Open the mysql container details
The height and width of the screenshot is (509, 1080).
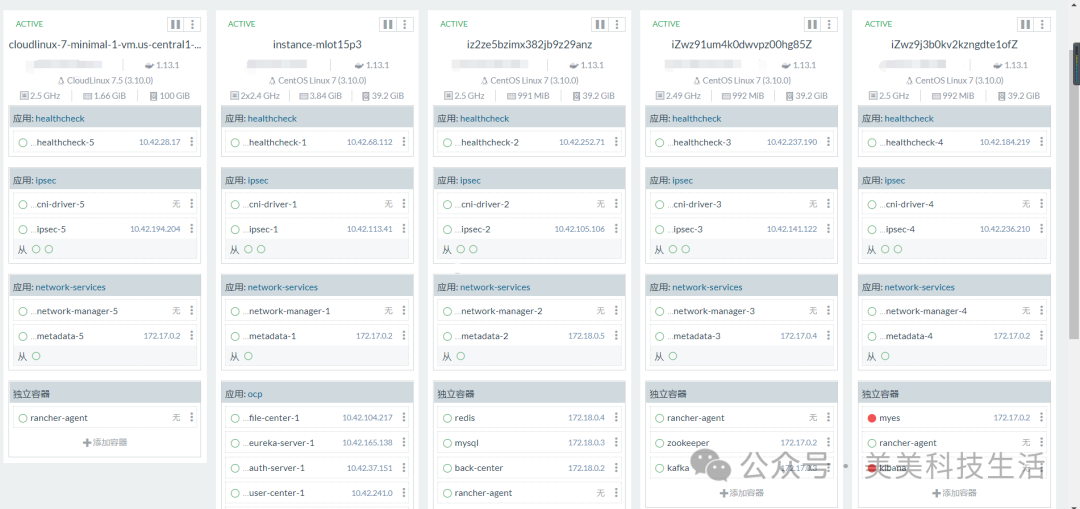(467, 443)
